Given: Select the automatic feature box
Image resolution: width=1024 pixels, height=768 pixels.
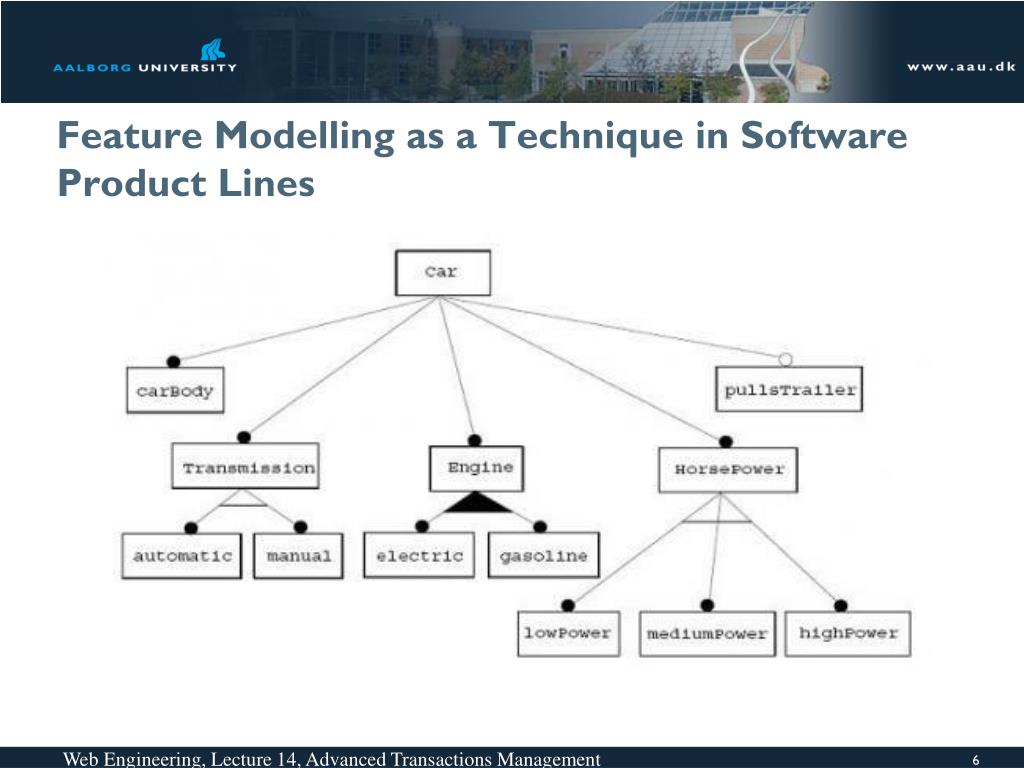Looking at the screenshot, I should tap(182, 556).
